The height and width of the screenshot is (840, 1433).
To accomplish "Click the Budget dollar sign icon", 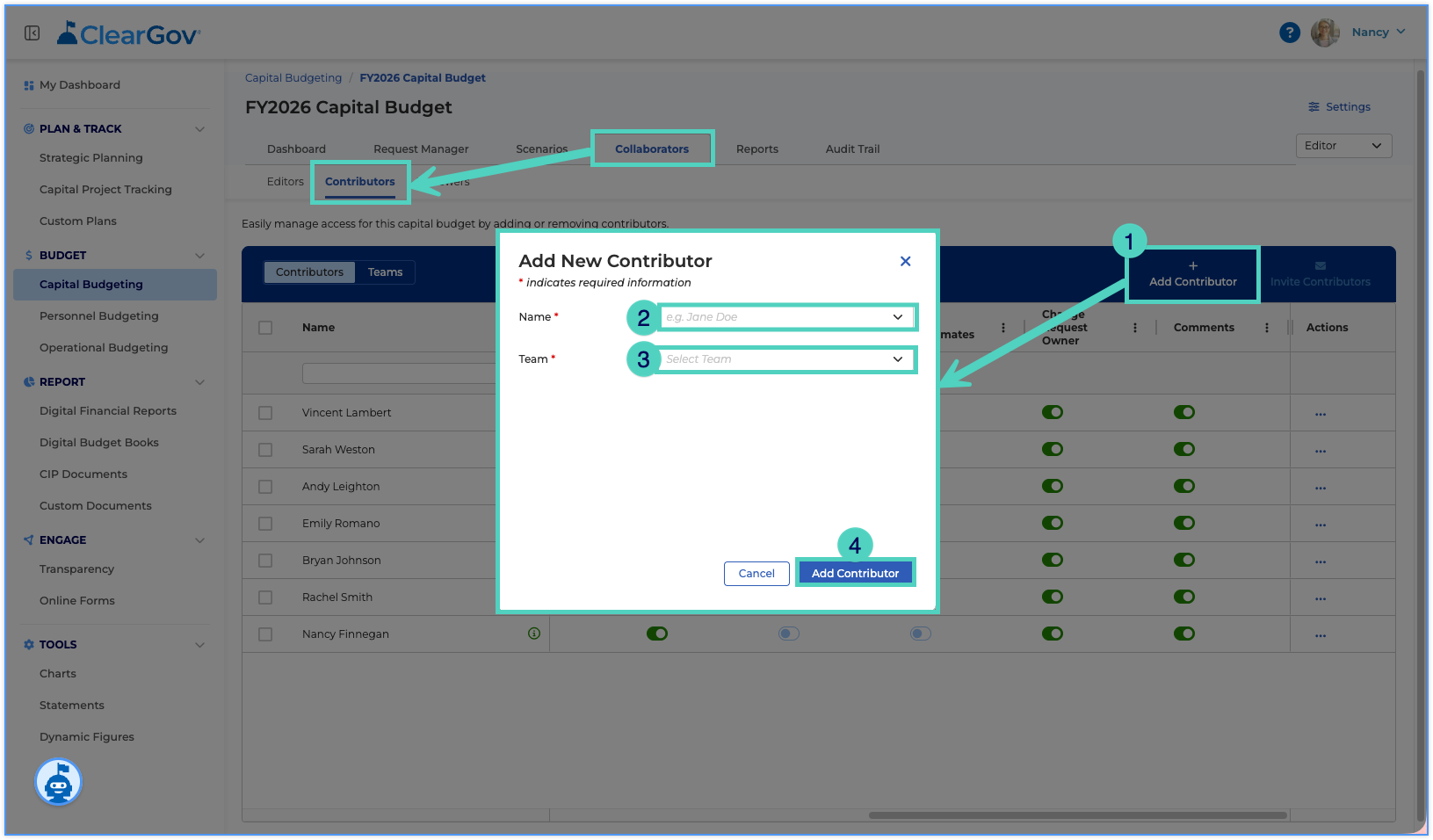I will click(29, 255).
